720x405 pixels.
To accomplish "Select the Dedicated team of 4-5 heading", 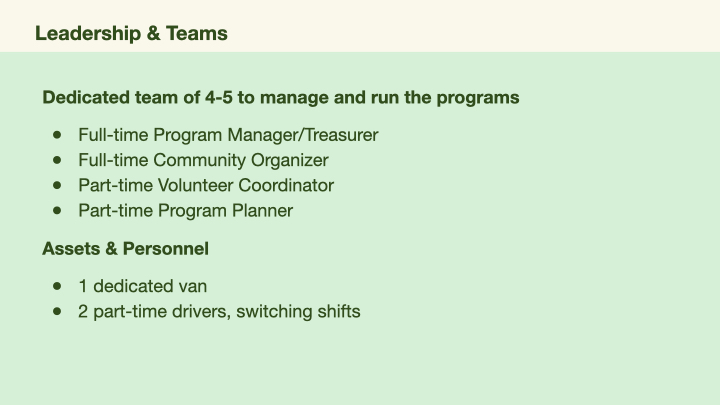I will click(281, 98).
